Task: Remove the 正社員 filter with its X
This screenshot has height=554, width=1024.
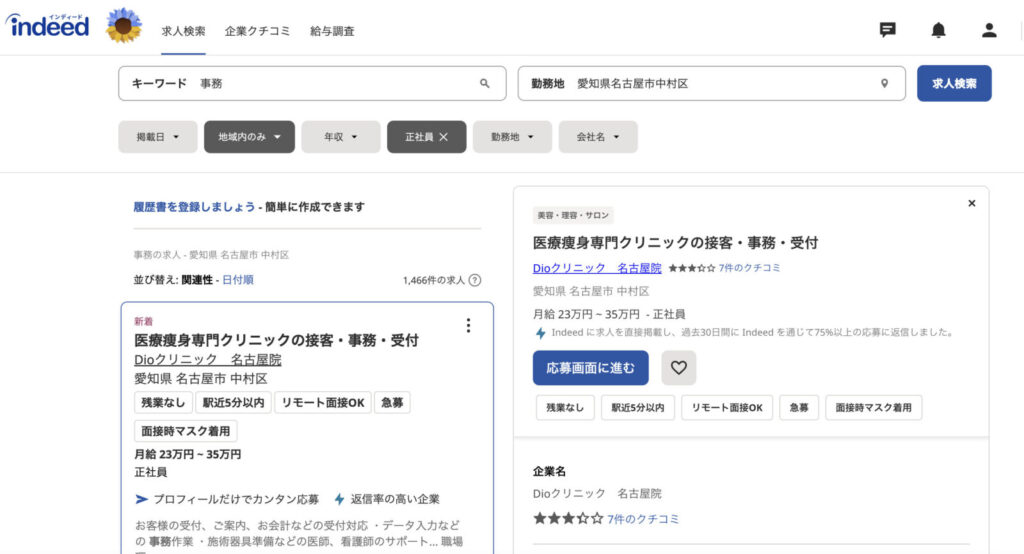Action: pos(443,137)
